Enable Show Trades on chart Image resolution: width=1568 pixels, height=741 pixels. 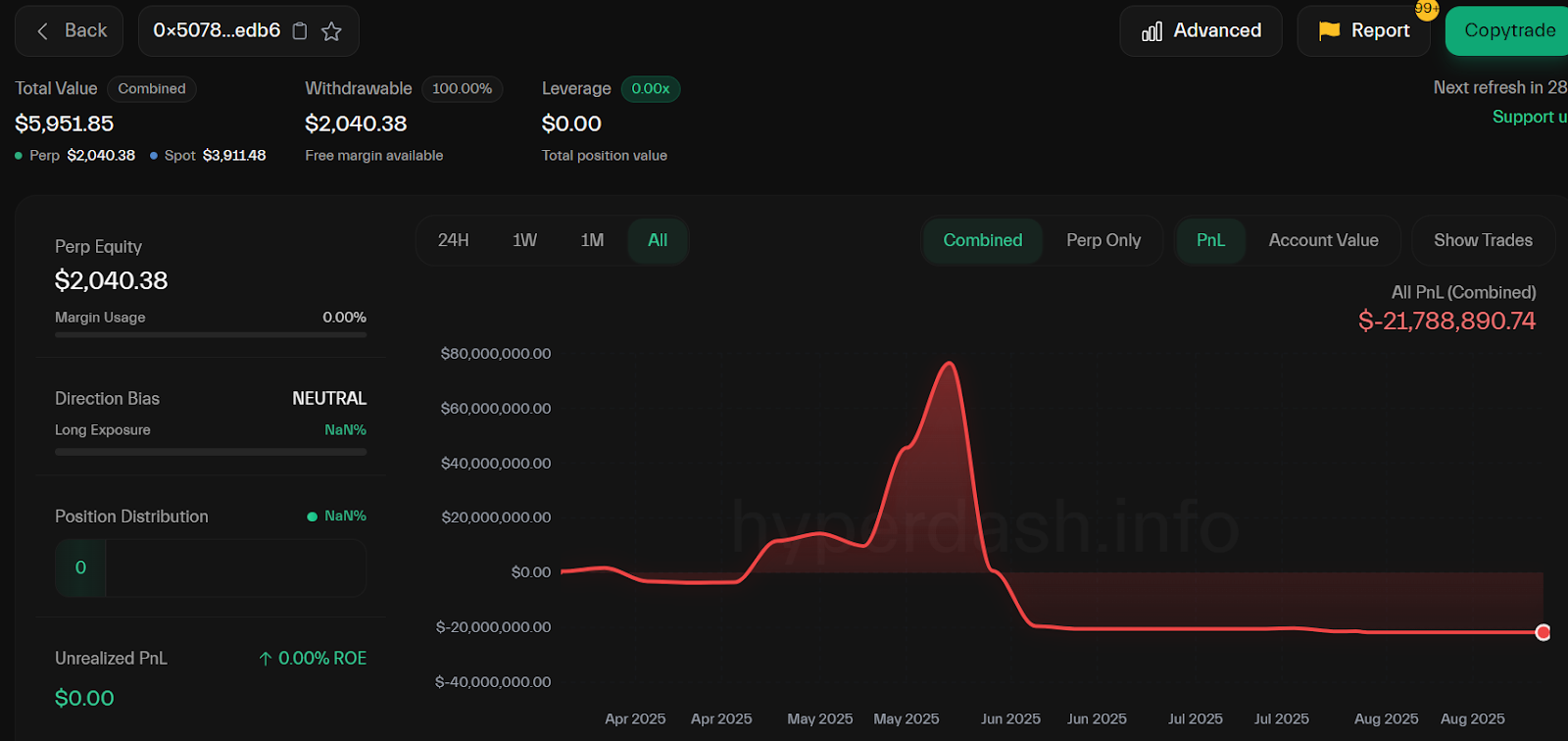click(x=1483, y=240)
